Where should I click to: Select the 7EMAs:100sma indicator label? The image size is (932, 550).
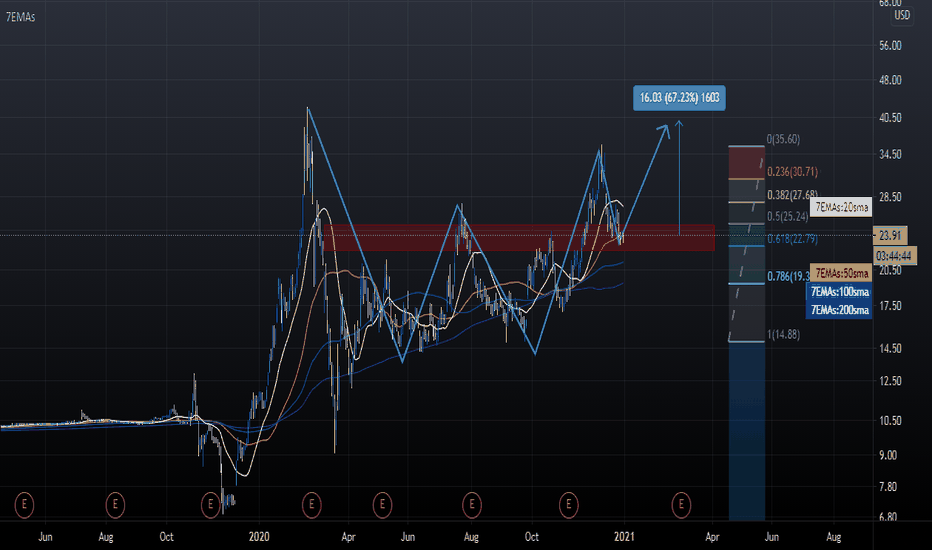click(839, 291)
